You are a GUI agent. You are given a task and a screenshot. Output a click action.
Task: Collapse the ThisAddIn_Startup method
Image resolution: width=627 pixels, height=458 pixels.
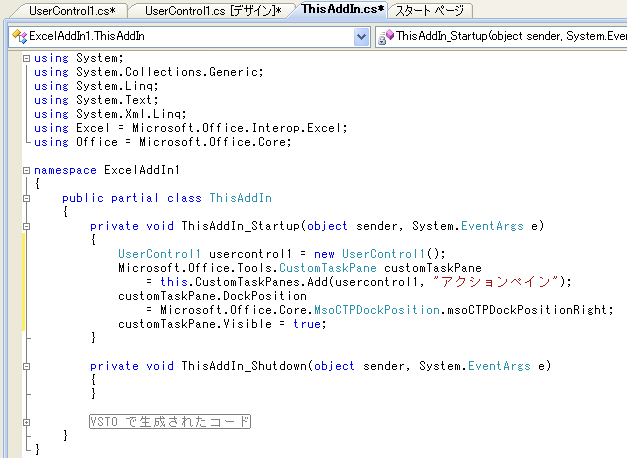click(26, 226)
